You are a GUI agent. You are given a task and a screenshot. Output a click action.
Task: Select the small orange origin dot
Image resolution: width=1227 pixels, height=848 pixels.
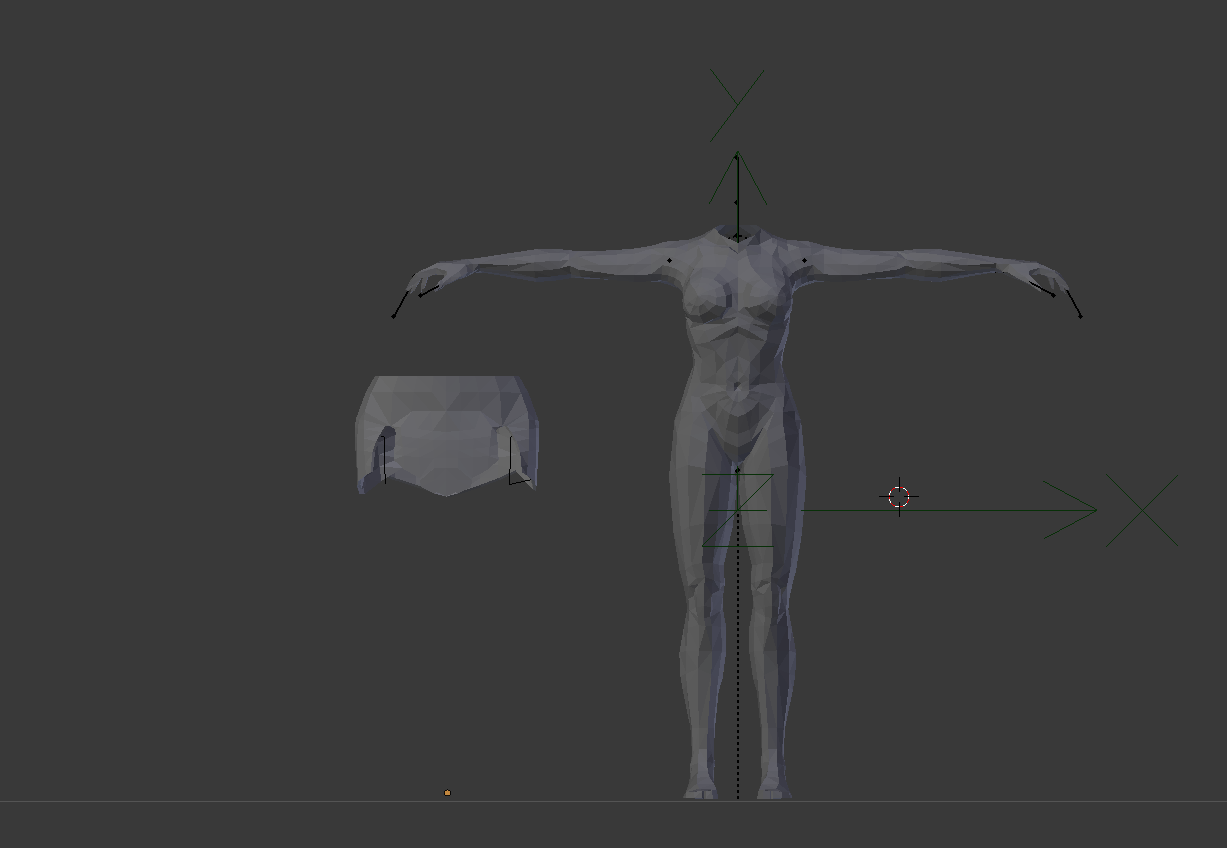(x=447, y=793)
